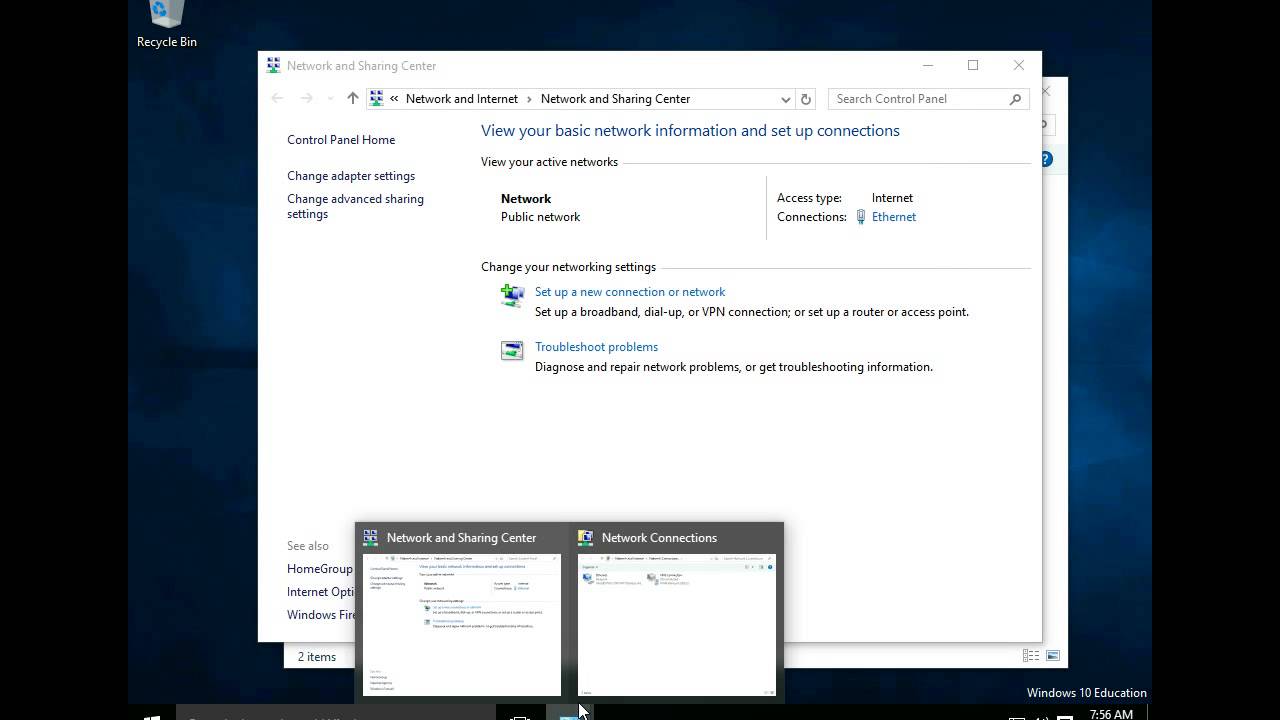Open the Recycle Bin desktop icon
The height and width of the screenshot is (720, 1280).
[167, 25]
